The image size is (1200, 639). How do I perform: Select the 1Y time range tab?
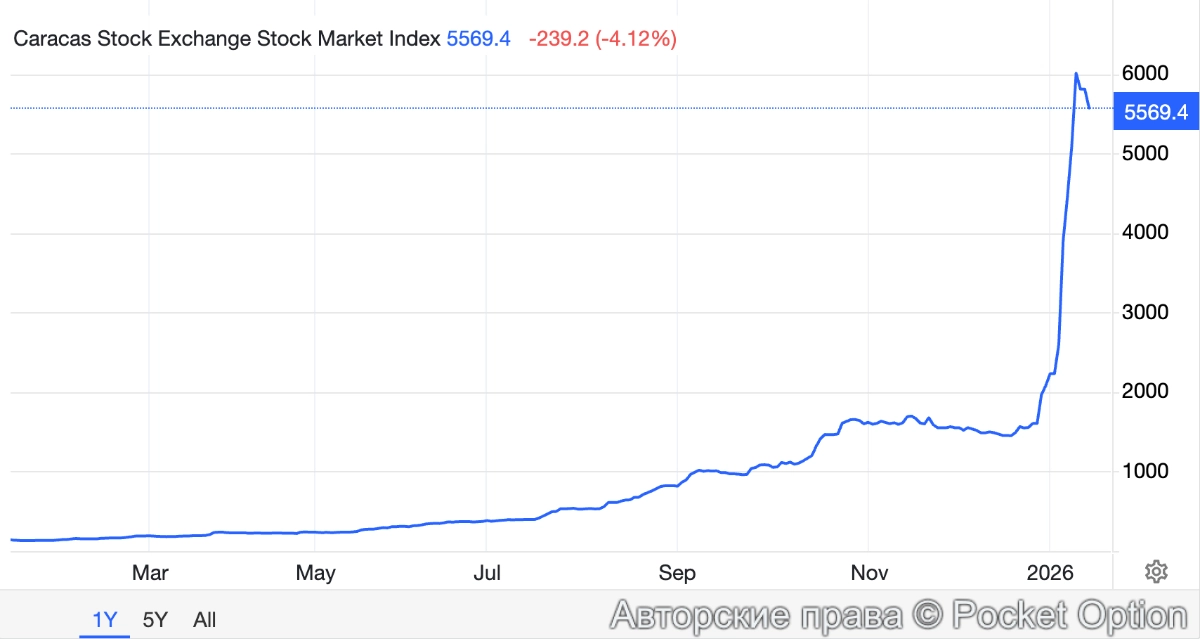(x=104, y=620)
